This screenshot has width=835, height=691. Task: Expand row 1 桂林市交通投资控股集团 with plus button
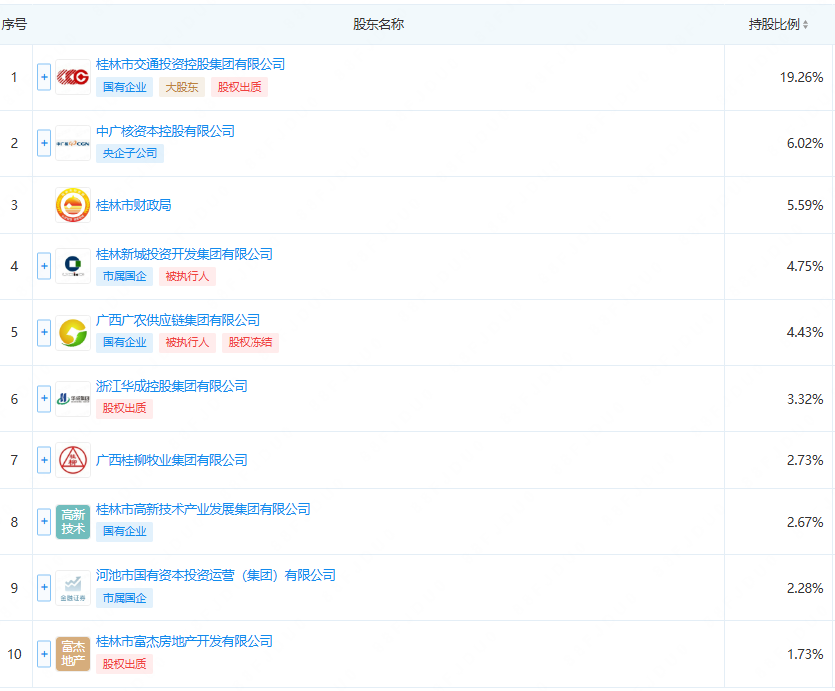point(44,77)
